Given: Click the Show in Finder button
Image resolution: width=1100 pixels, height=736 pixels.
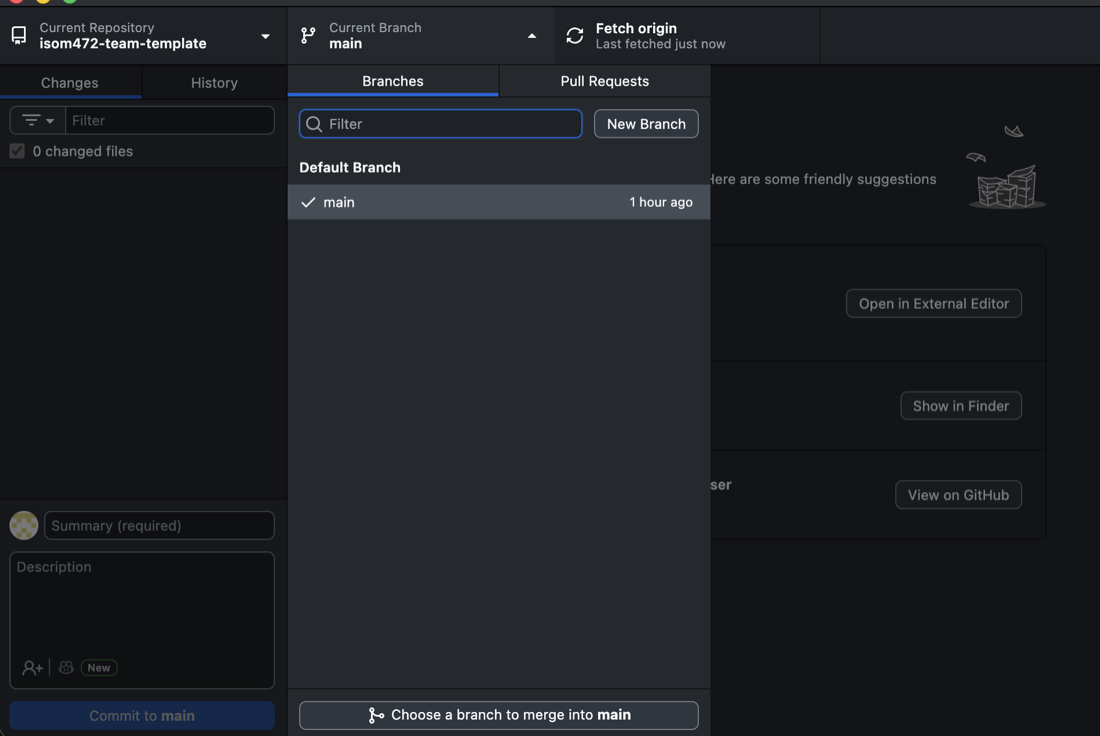Looking at the screenshot, I should pyautogui.click(x=961, y=406).
